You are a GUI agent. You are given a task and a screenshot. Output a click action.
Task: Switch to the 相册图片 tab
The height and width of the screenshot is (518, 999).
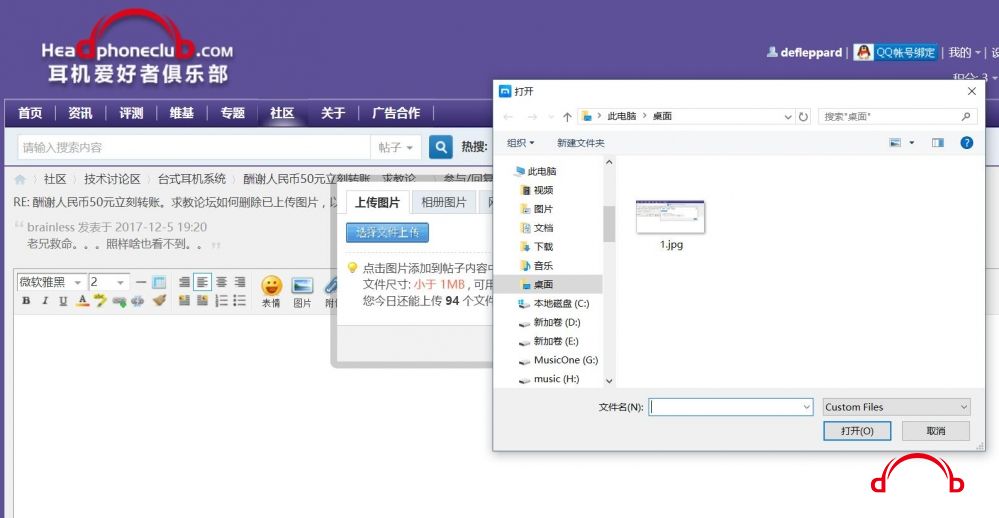click(x=444, y=202)
